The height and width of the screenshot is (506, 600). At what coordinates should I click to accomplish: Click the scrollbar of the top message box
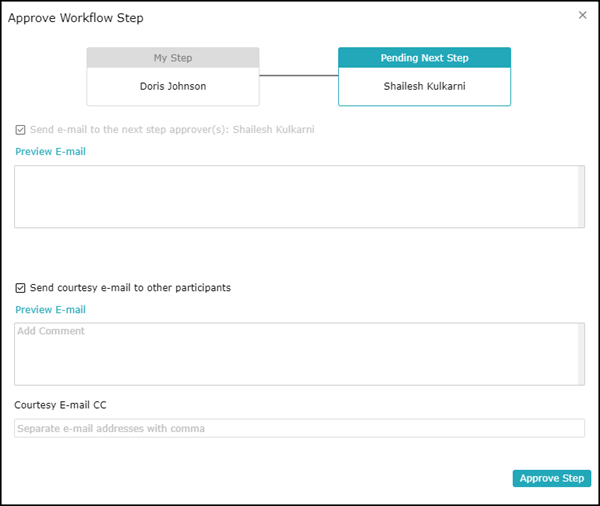pos(580,196)
